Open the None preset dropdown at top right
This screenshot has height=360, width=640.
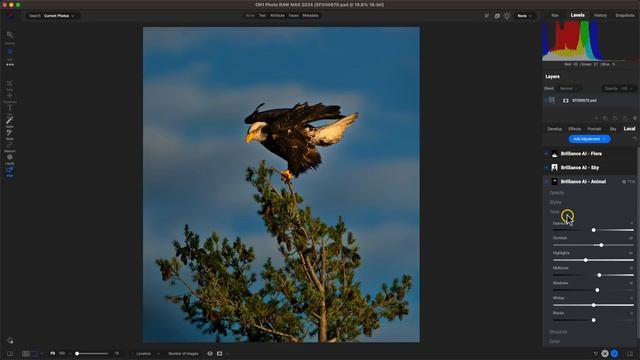coord(524,16)
